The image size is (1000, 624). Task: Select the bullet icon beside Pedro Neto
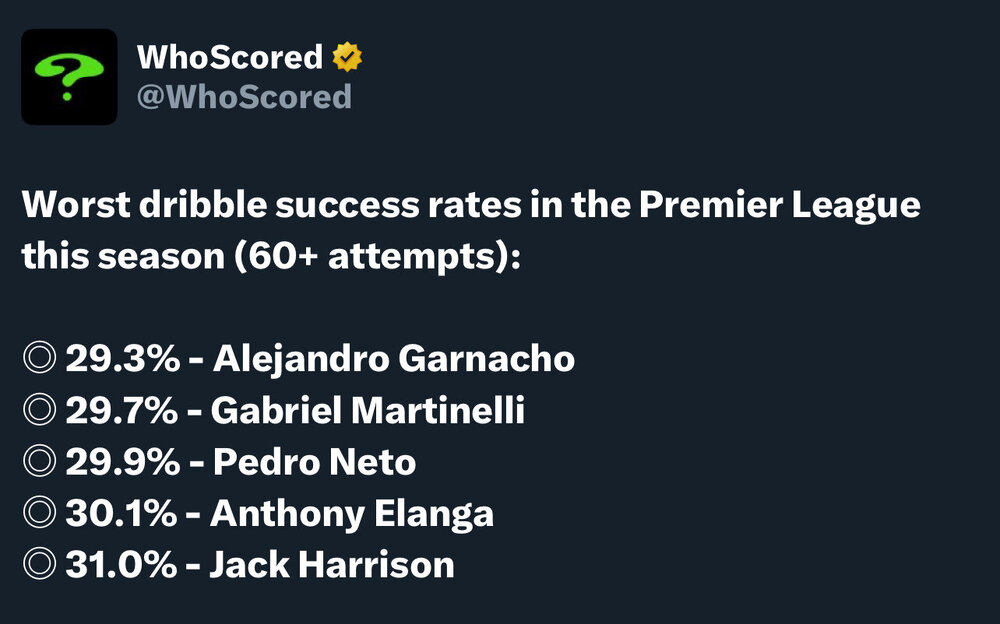pos(40,461)
